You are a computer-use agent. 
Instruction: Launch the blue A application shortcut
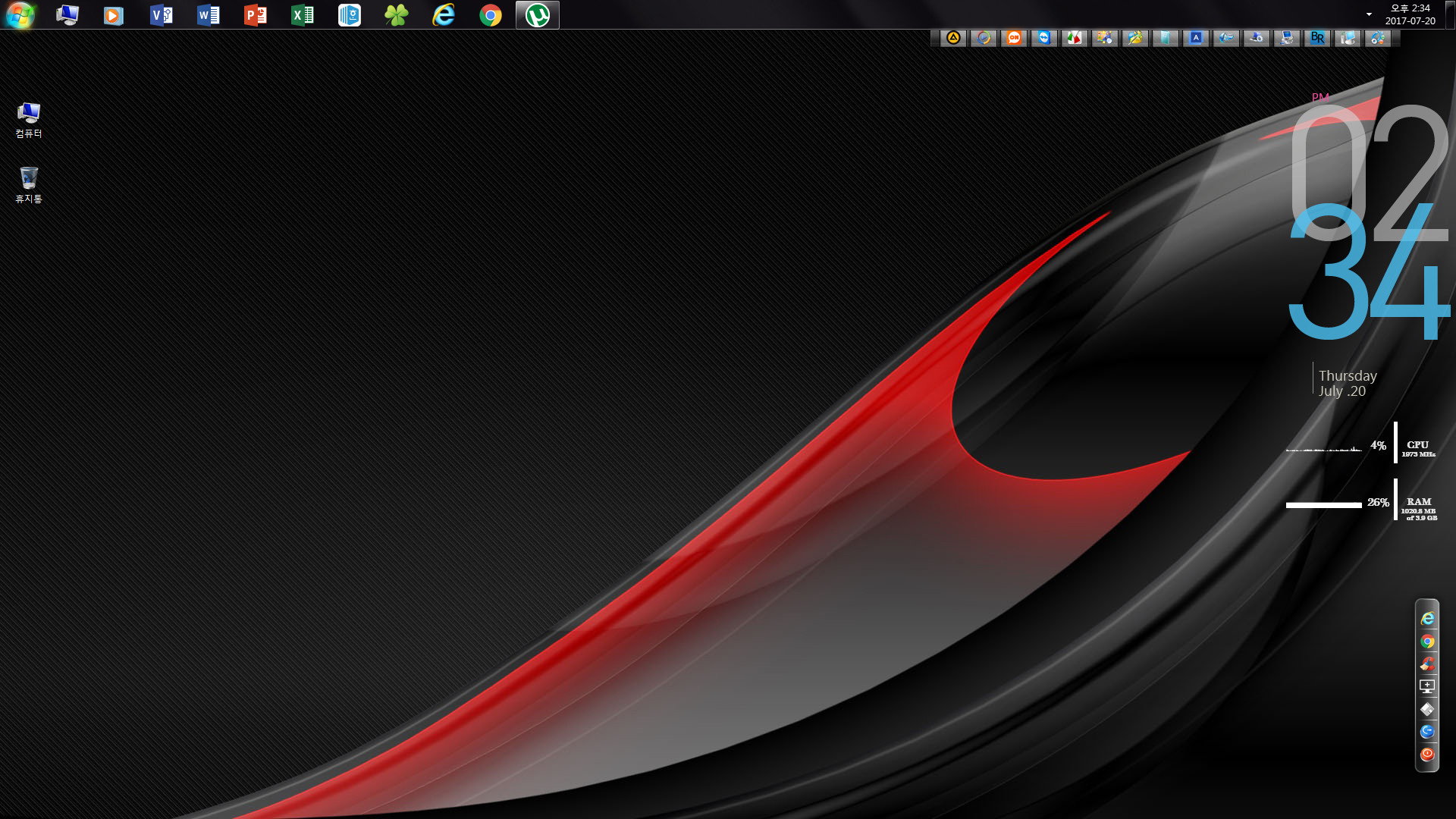point(1196,38)
